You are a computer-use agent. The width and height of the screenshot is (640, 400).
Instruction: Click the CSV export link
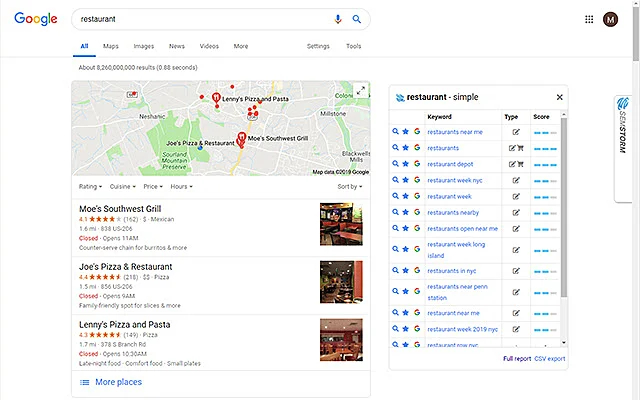[x=550, y=358]
